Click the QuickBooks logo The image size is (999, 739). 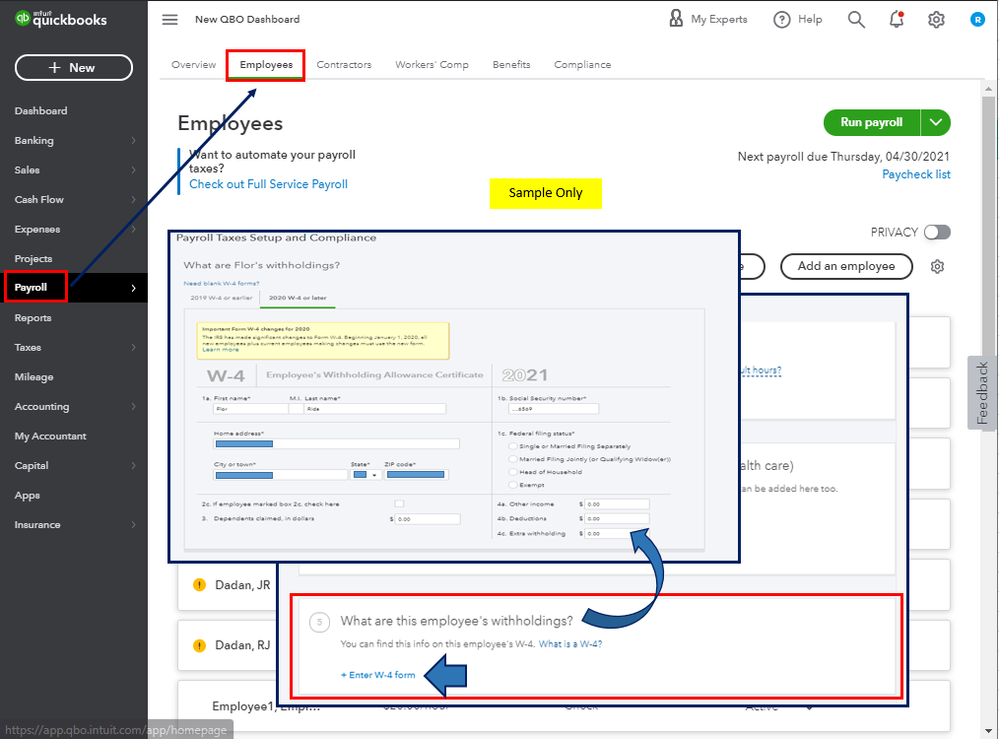[61, 19]
